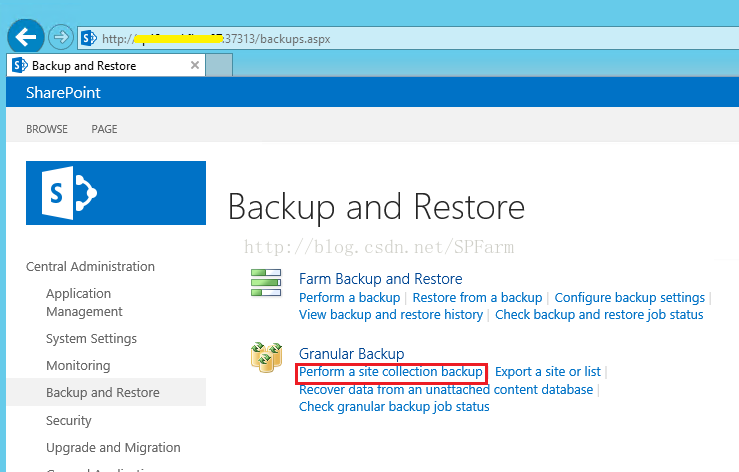Click the SharePoint title in blue bar

tap(63, 92)
